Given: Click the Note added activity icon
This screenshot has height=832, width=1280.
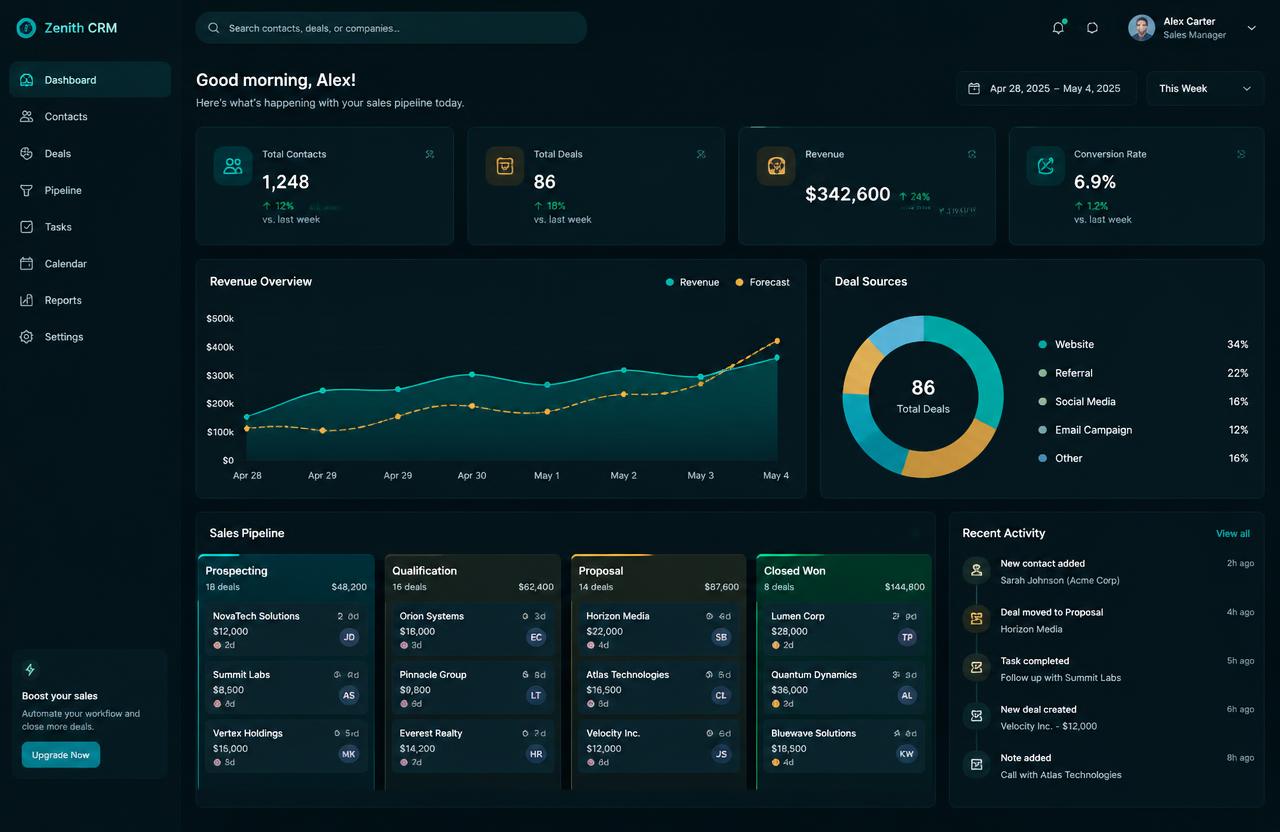Looking at the screenshot, I should coord(977,764).
